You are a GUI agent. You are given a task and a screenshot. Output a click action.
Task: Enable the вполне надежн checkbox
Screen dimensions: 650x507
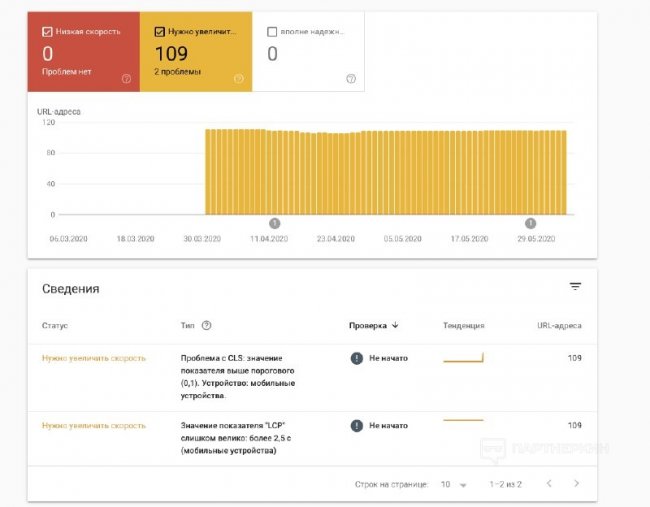click(x=273, y=31)
